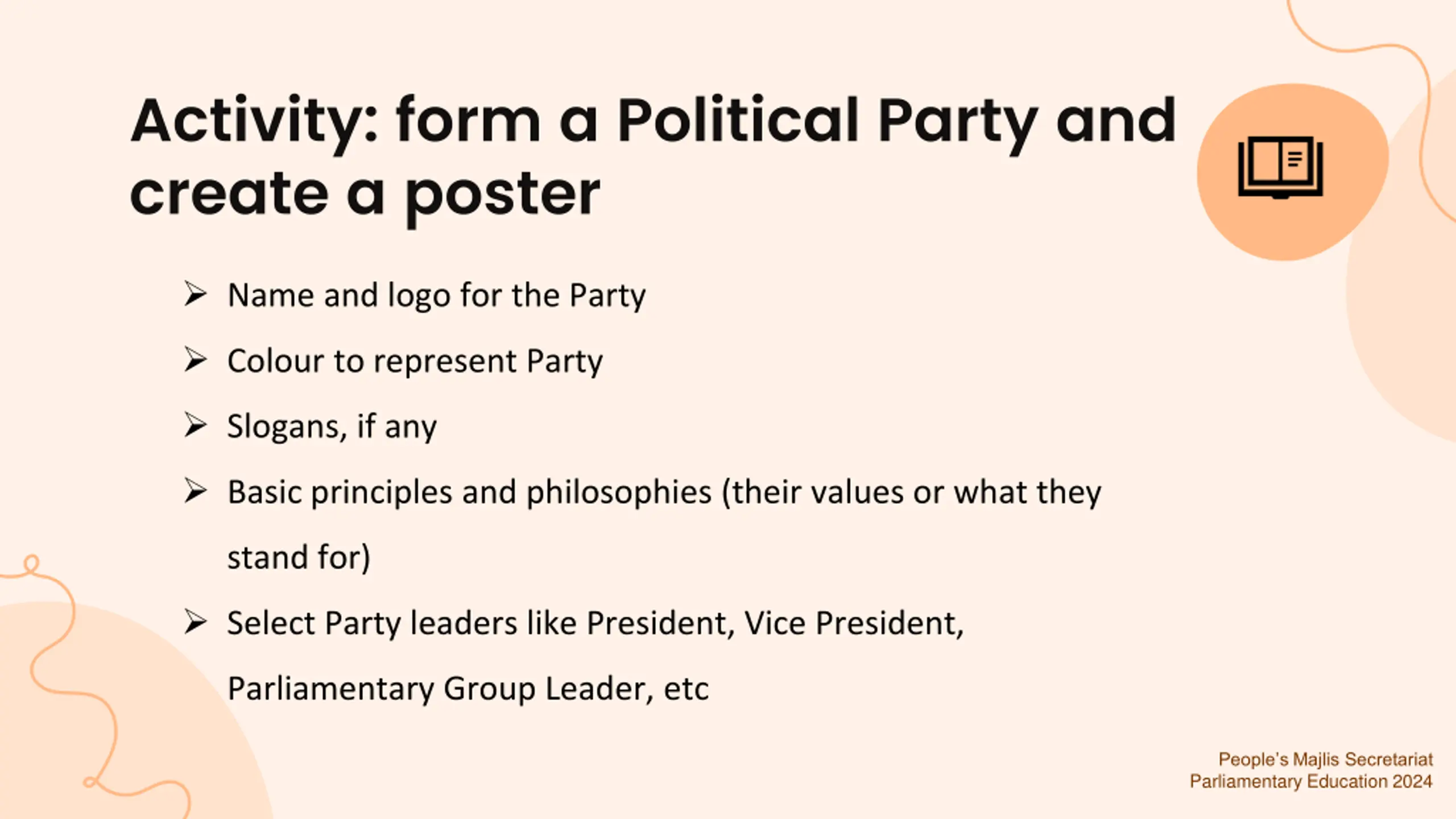Select arrow bullet before Select Party leaders
Image resolution: width=1456 pixels, height=819 pixels.
coord(195,622)
